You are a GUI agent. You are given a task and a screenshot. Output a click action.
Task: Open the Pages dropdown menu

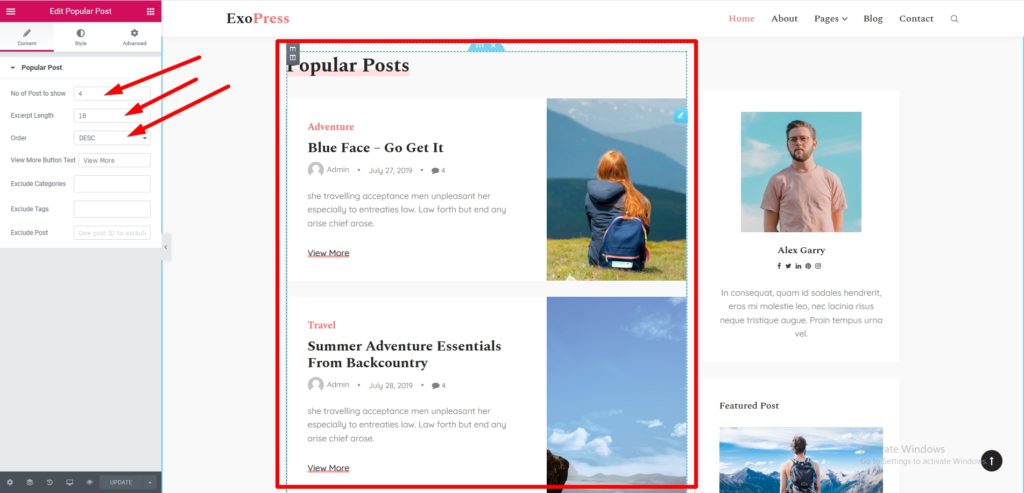[830, 19]
